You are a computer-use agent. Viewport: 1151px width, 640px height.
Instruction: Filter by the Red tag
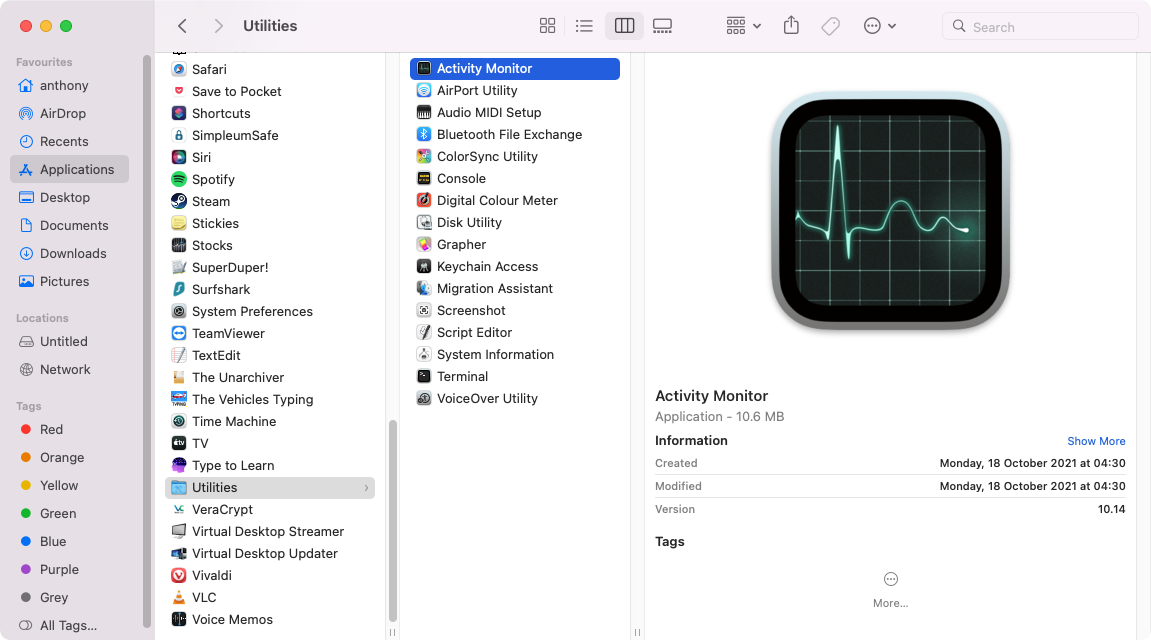point(70,429)
